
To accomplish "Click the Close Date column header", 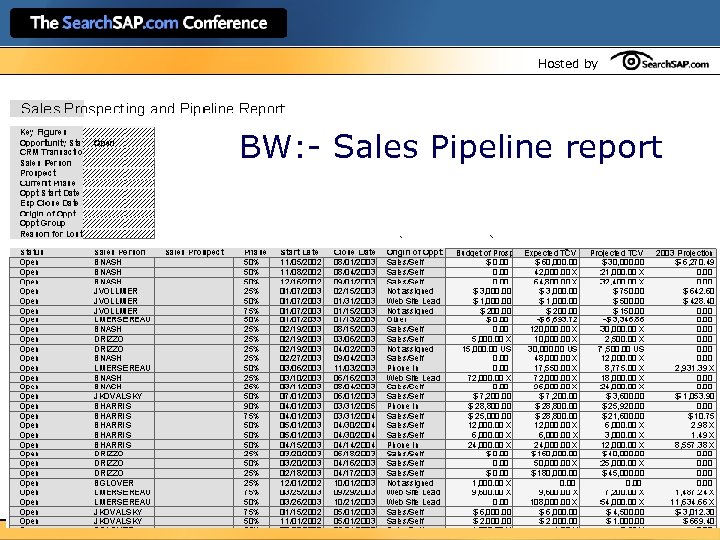I will (354, 252).
